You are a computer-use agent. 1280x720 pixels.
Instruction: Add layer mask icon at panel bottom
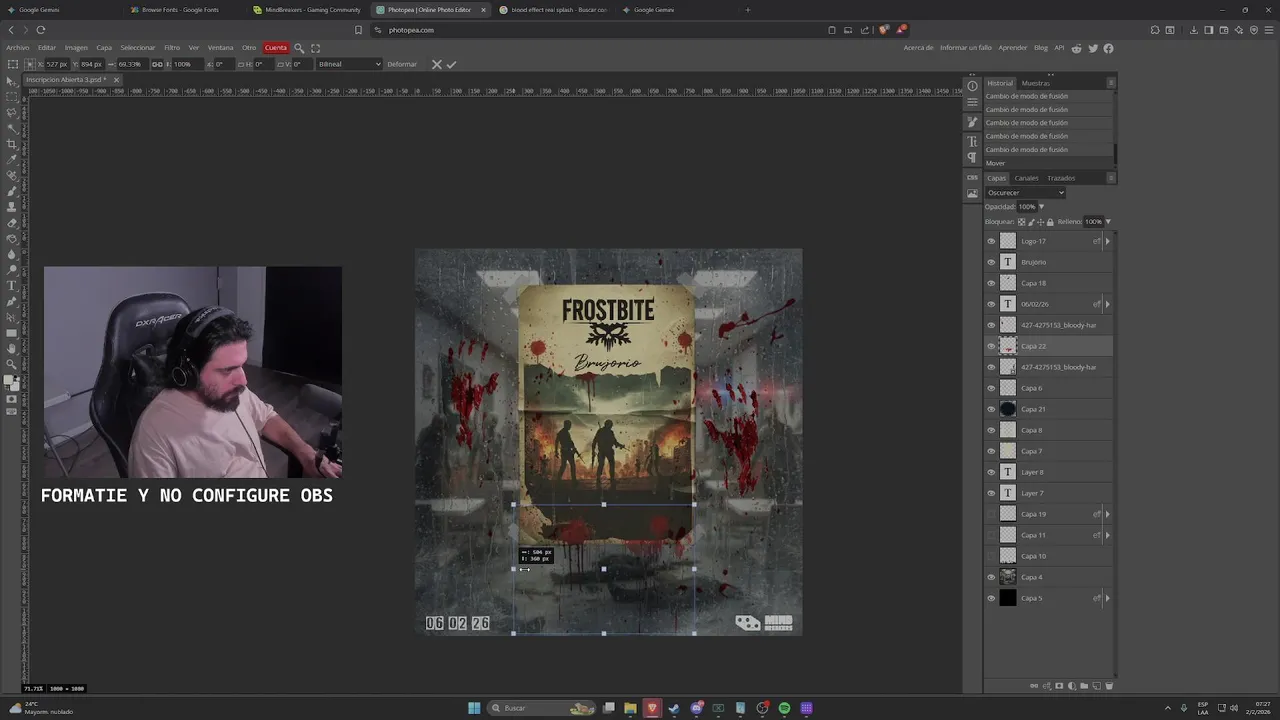(1059, 686)
